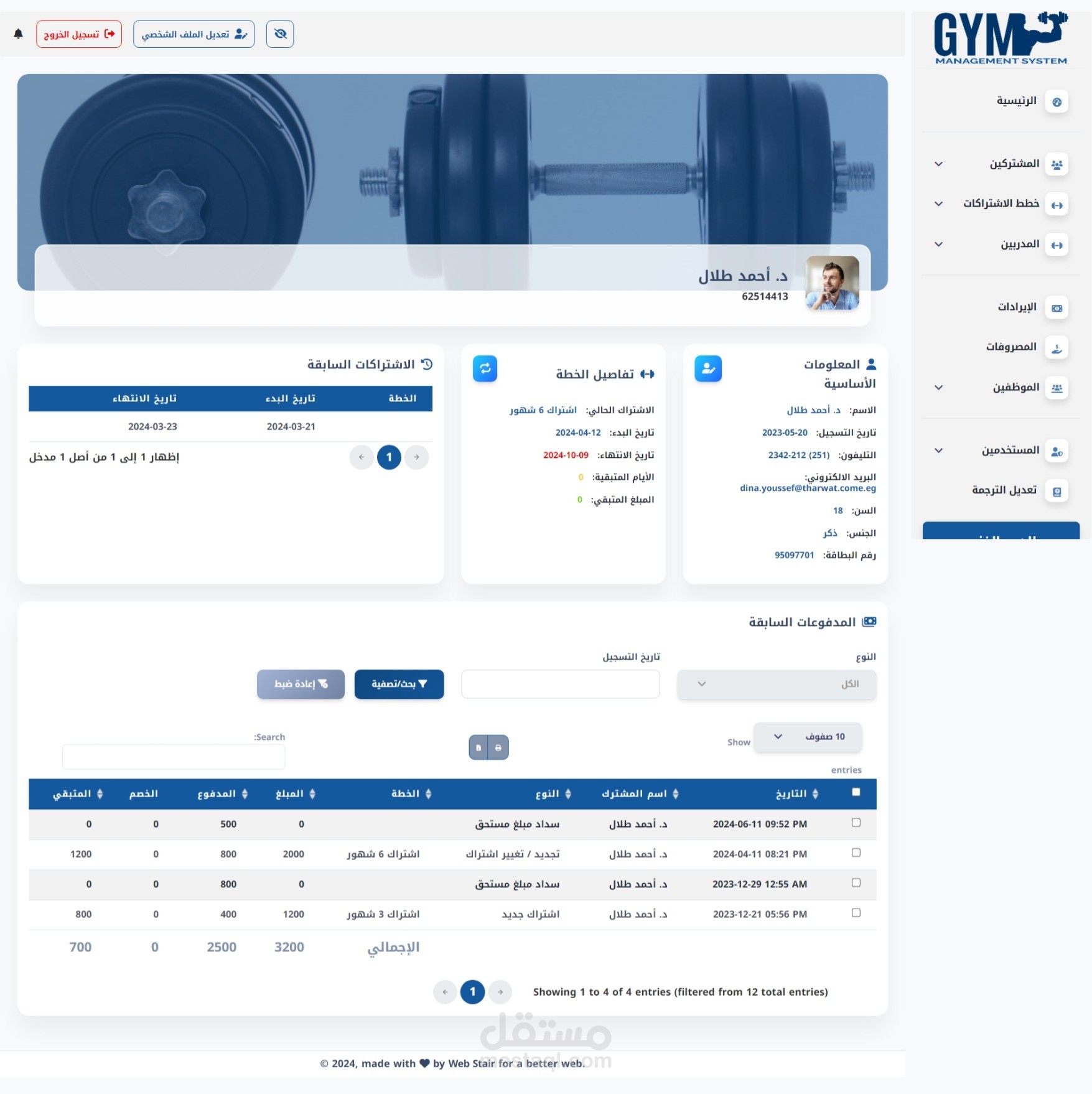Click the renew icon in plan details card

(485, 369)
